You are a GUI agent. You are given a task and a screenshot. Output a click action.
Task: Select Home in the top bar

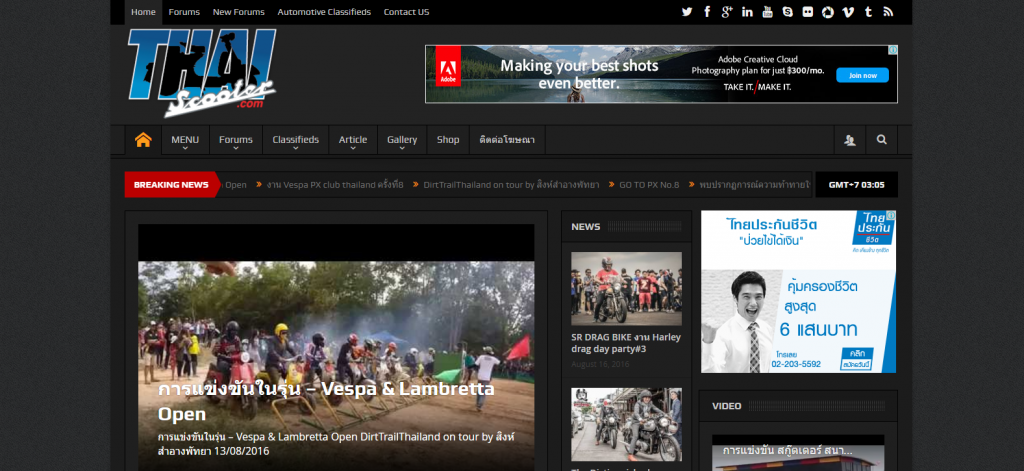[x=143, y=12]
